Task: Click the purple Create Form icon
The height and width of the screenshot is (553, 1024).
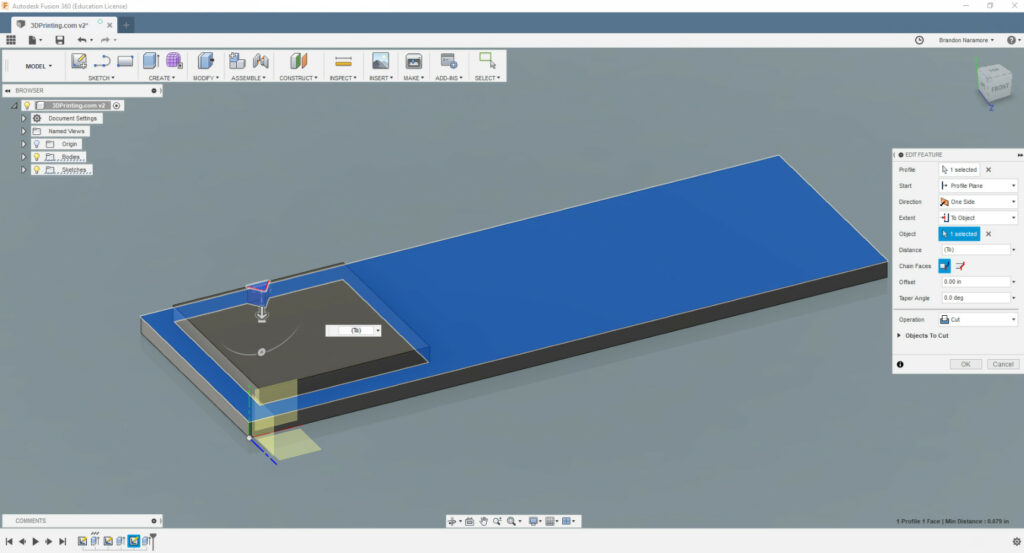Action: (174, 61)
